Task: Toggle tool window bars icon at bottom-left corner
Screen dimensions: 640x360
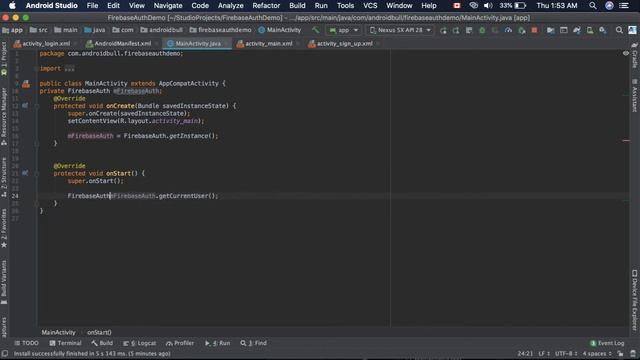Action: pos(4,353)
